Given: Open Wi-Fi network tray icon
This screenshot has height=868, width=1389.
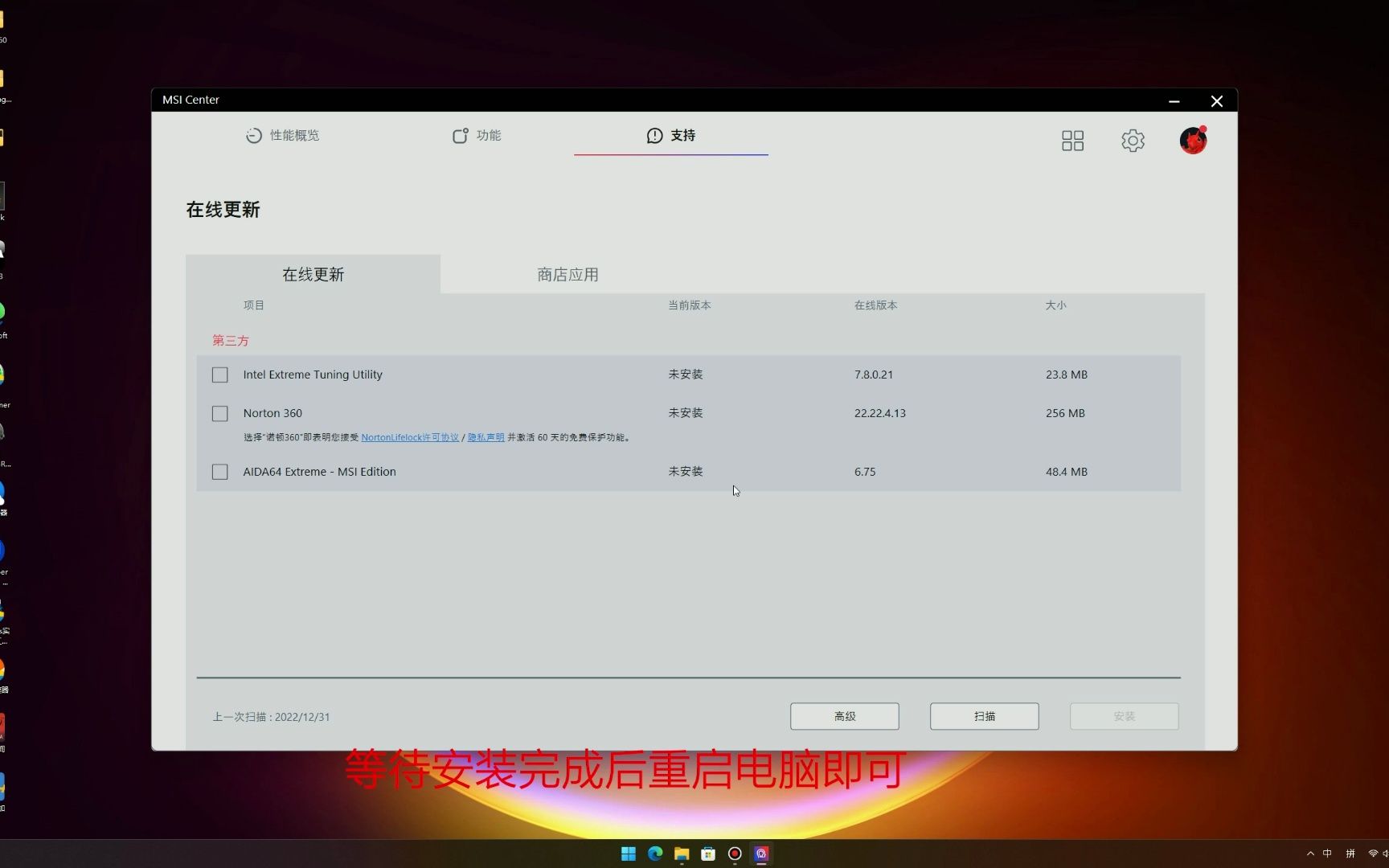Looking at the screenshot, I should tap(1373, 854).
